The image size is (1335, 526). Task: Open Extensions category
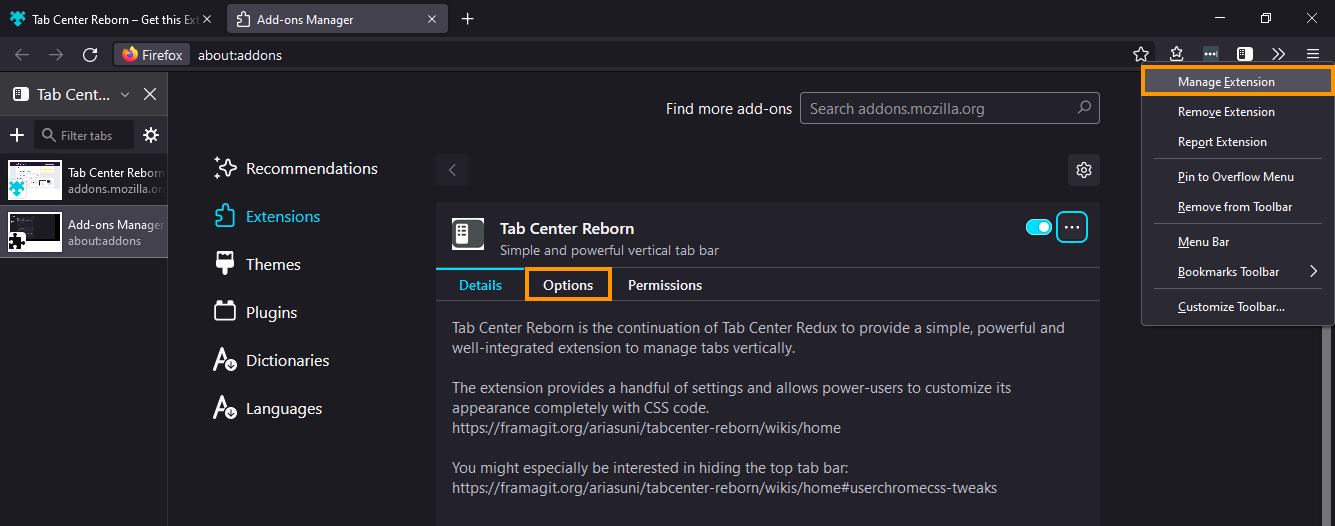pos(268,216)
